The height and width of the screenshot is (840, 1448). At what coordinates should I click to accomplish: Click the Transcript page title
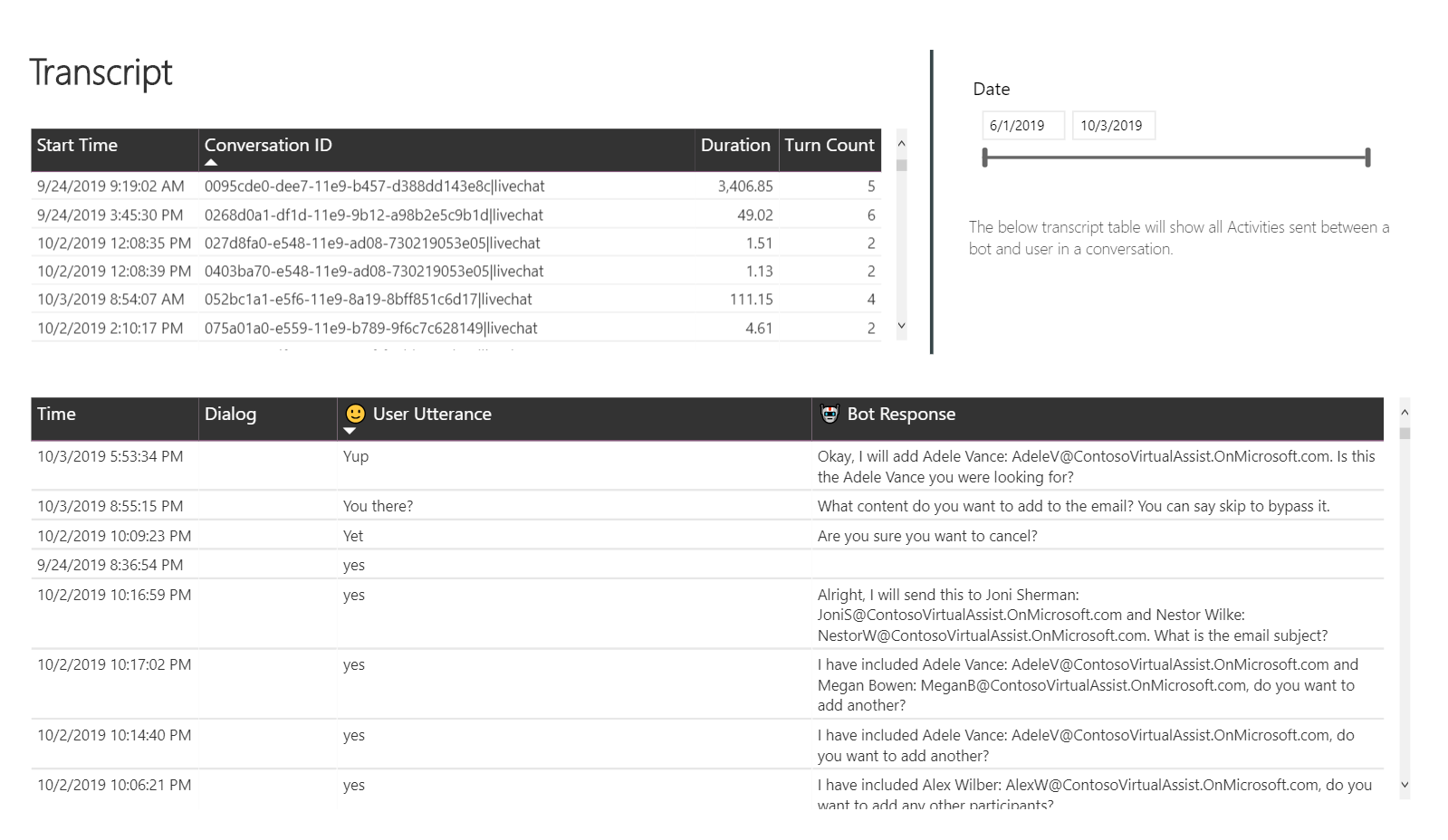click(101, 73)
